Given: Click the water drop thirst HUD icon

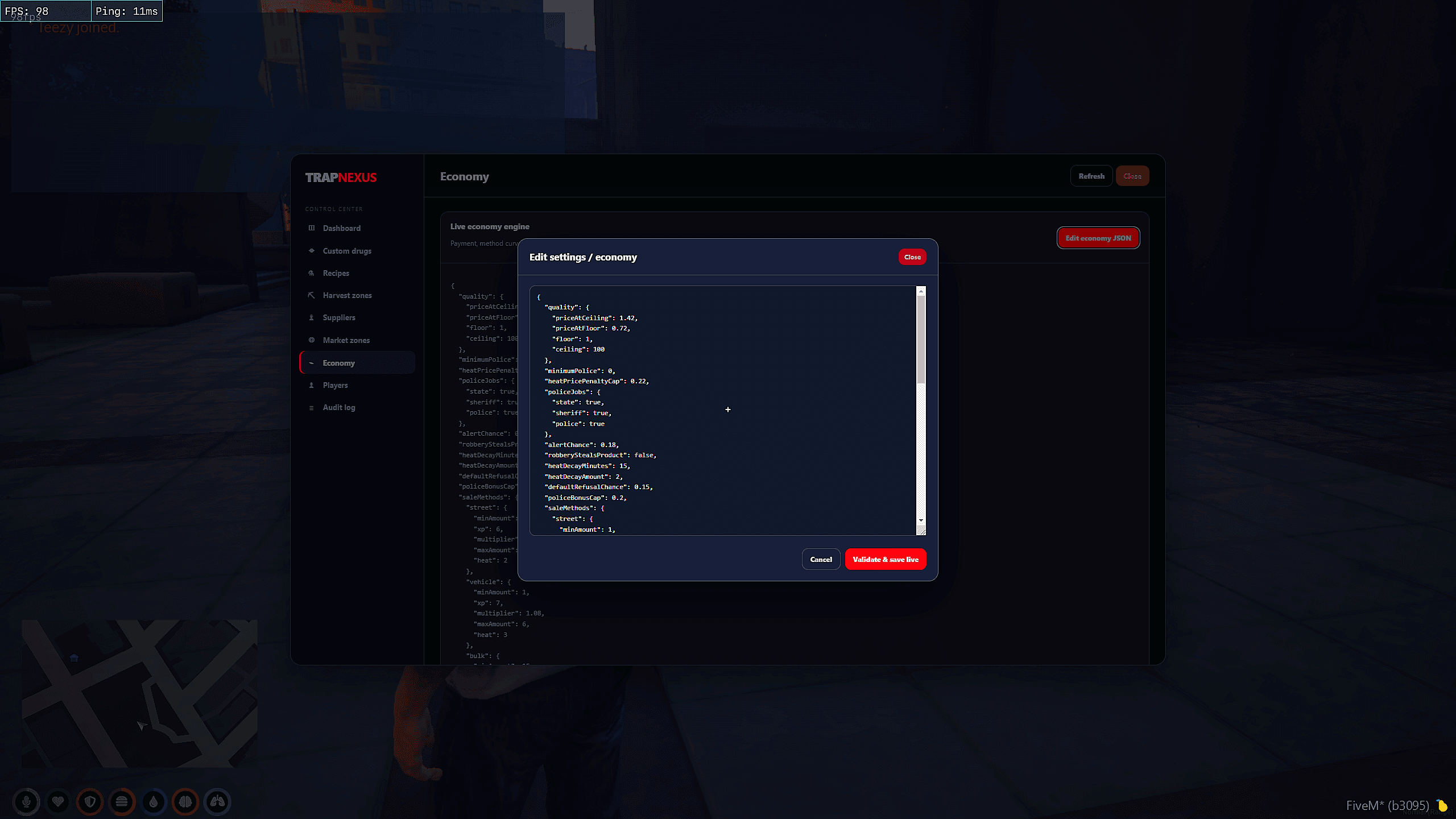Looking at the screenshot, I should 154,802.
